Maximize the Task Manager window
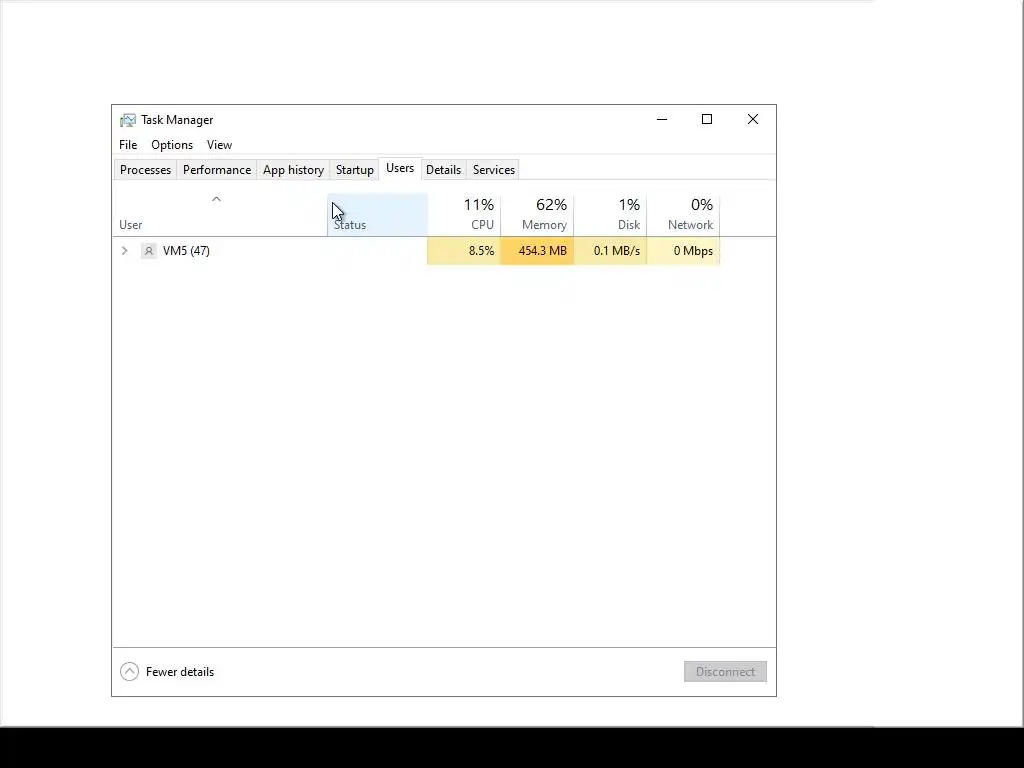 tap(707, 120)
